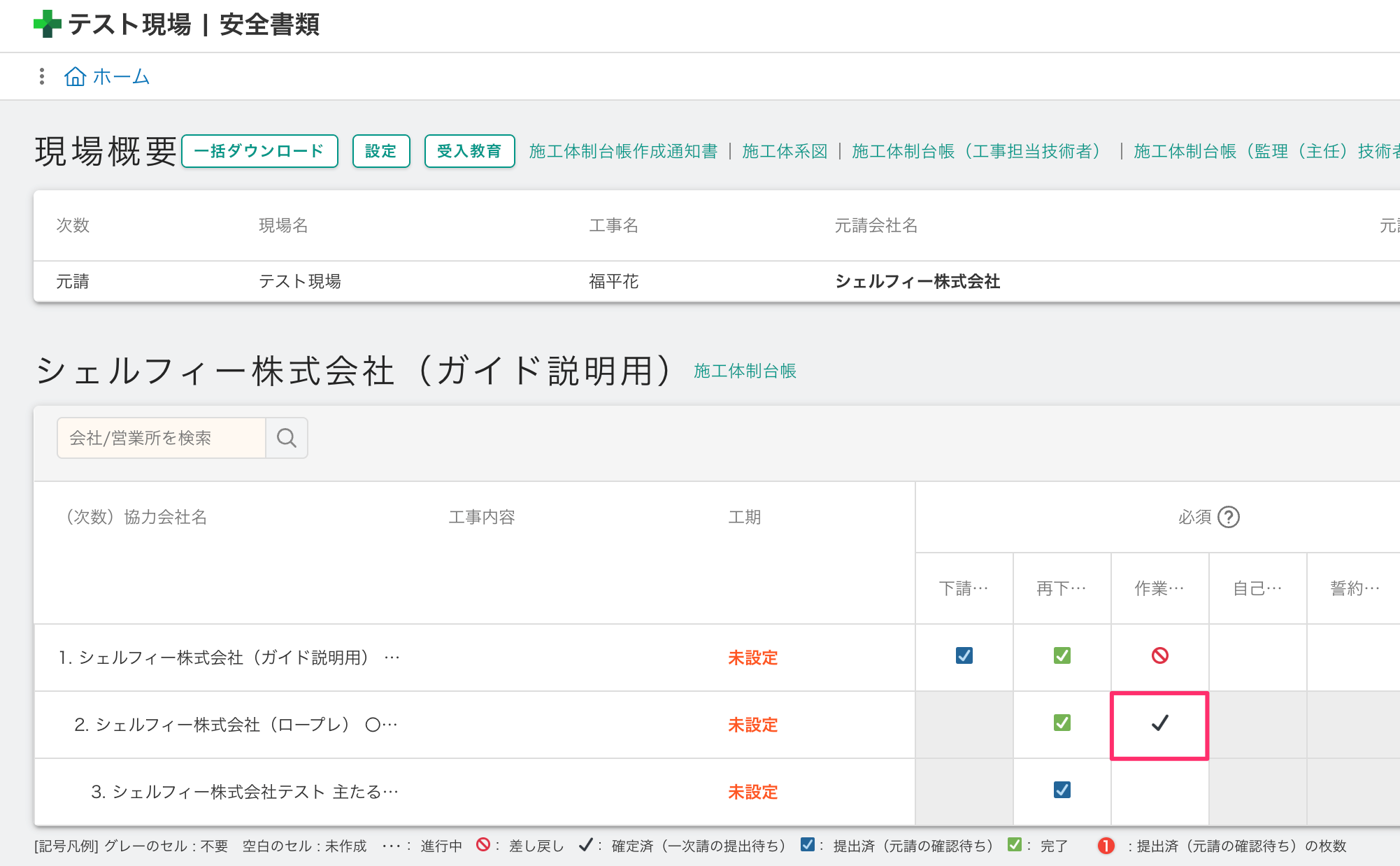Click the green completed checkbox in row 1
Image resolution: width=1400 pixels, height=866 pixels.
point(1062,655)
